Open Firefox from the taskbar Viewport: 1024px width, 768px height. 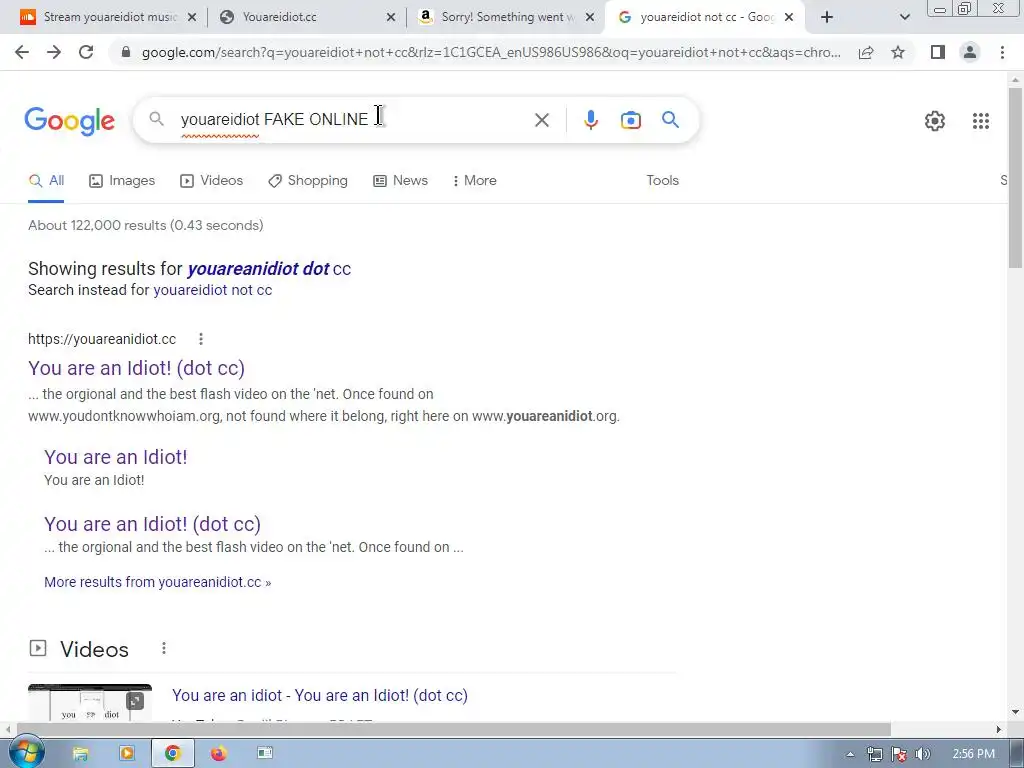click(219, 754)
